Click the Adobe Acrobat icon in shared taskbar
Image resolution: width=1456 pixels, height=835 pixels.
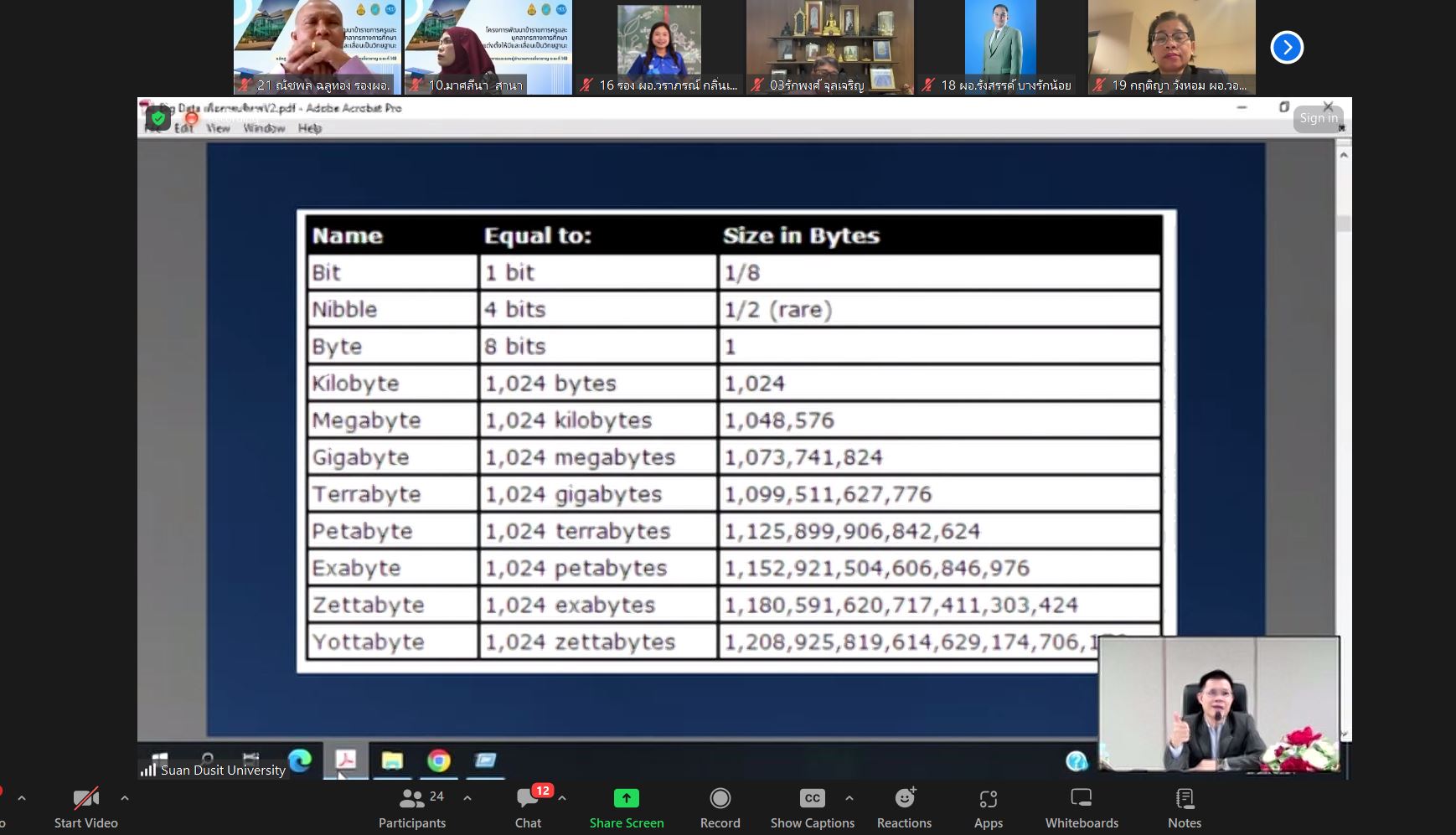[346, 760]
